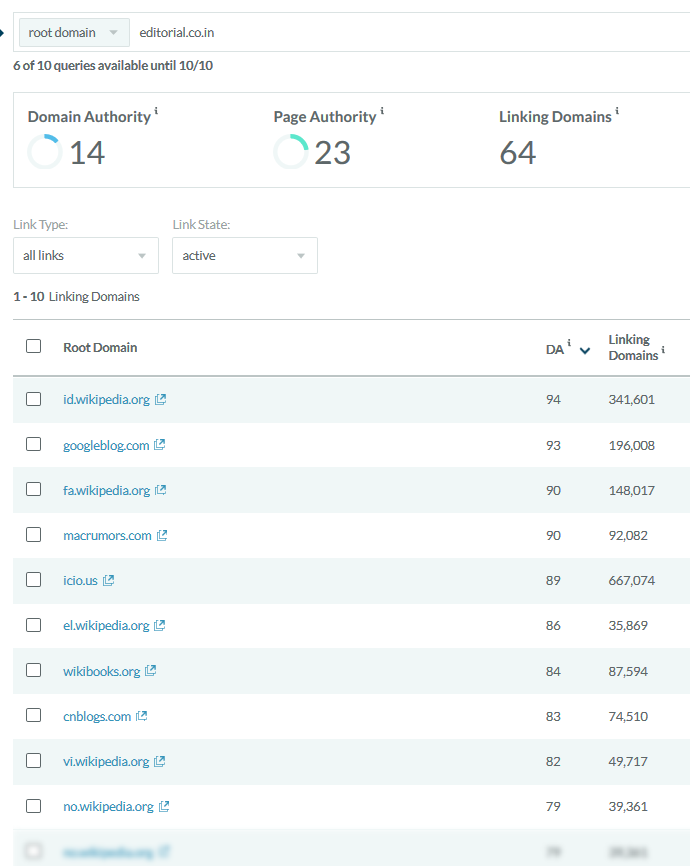Viewport: 690px width, 866px height.
Task: Open el.wikipedia.org external link icon
Action: [x=160, y=625]
